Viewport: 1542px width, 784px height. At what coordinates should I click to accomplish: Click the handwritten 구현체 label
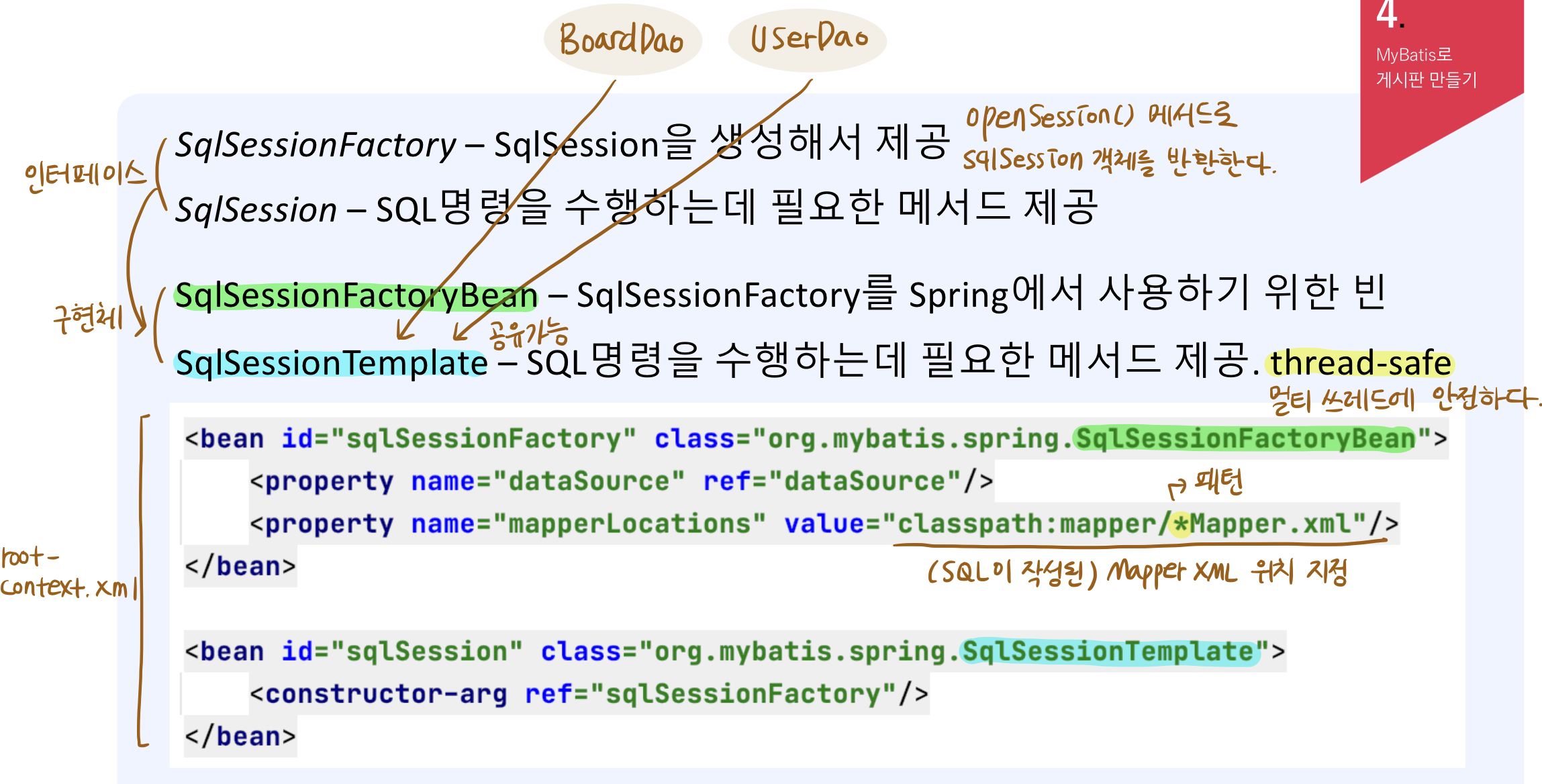coord(89,317)
